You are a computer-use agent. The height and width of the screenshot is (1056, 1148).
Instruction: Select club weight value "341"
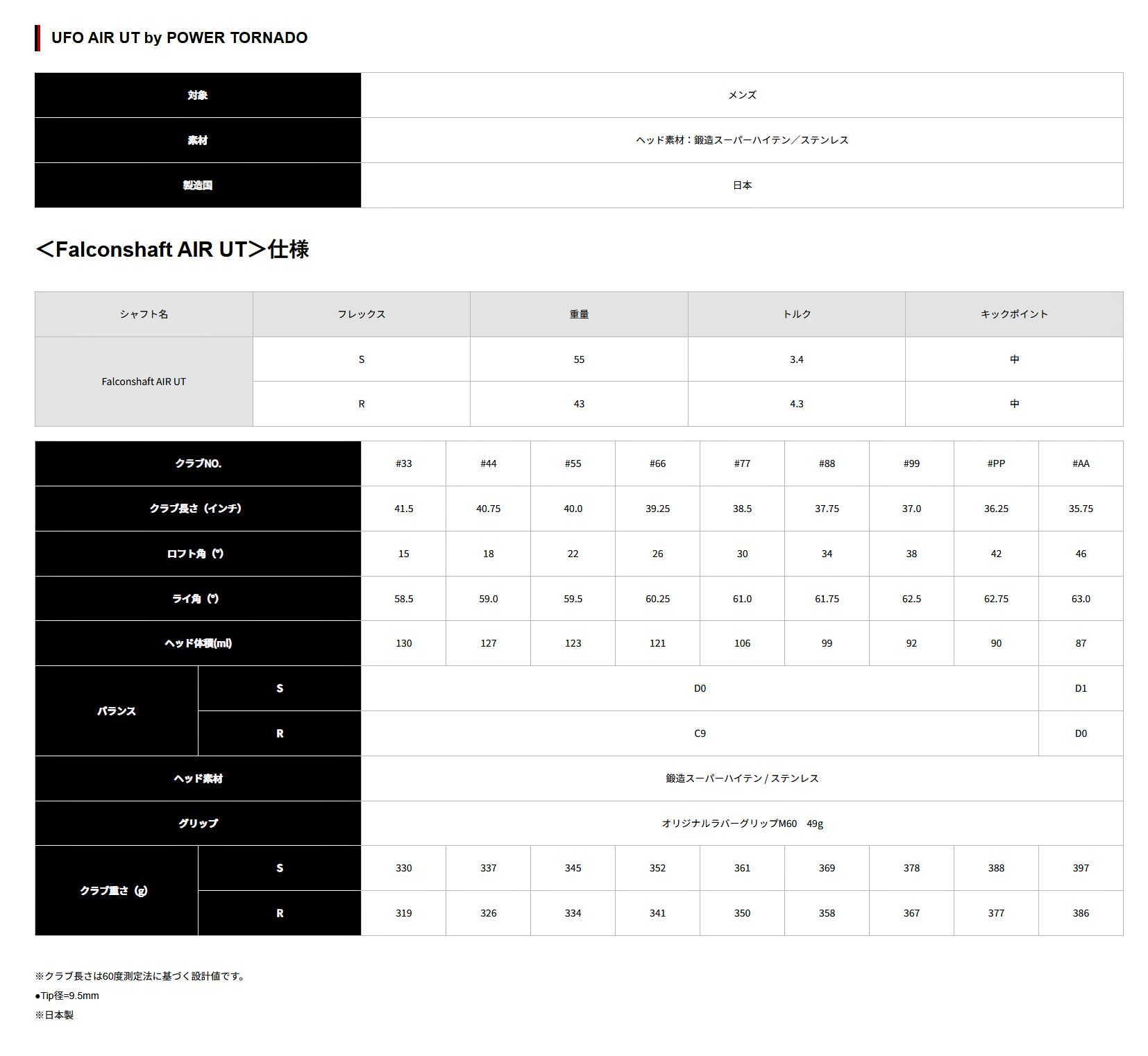(657, 913)
